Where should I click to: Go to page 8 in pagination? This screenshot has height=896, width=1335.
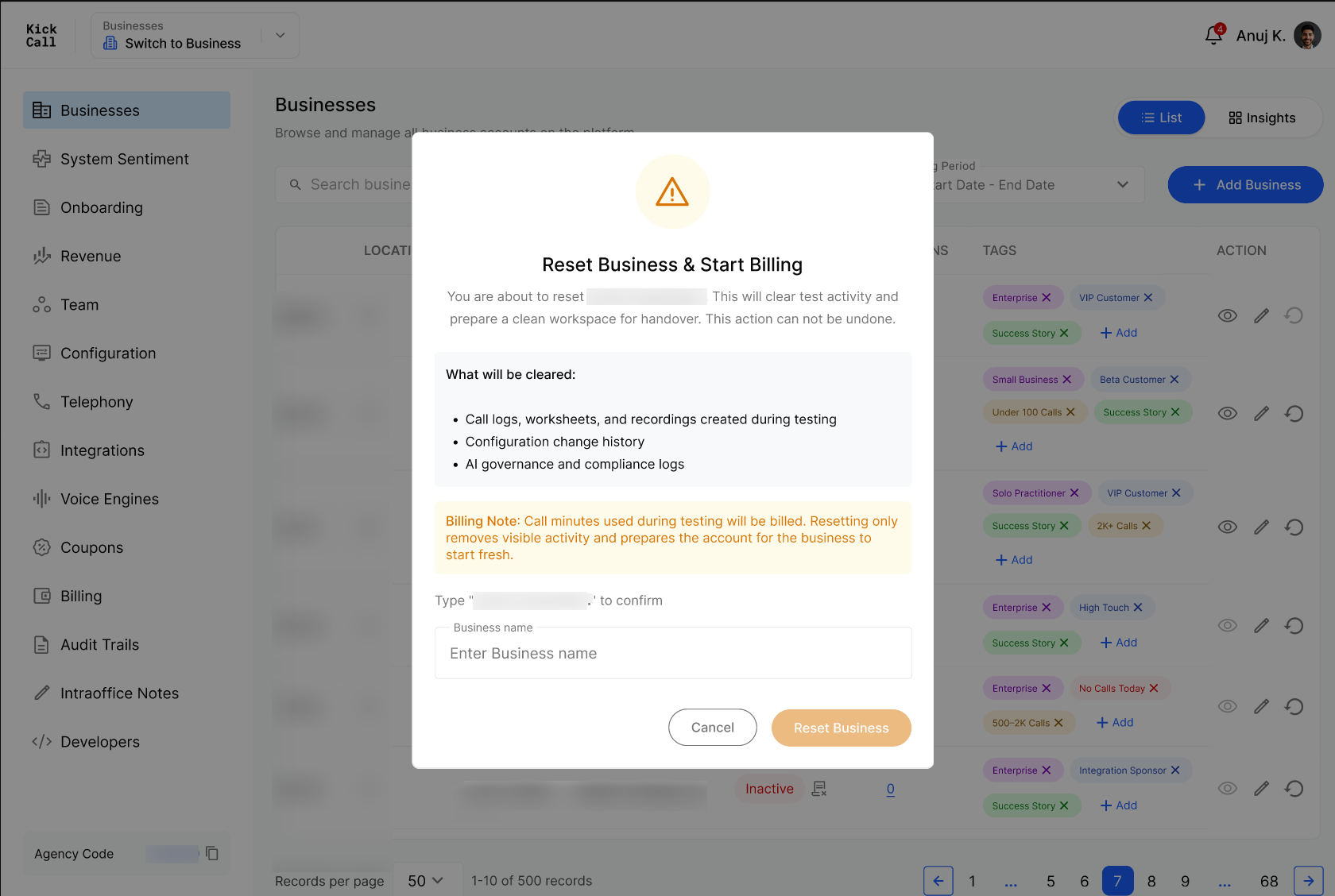[1151, 881]
